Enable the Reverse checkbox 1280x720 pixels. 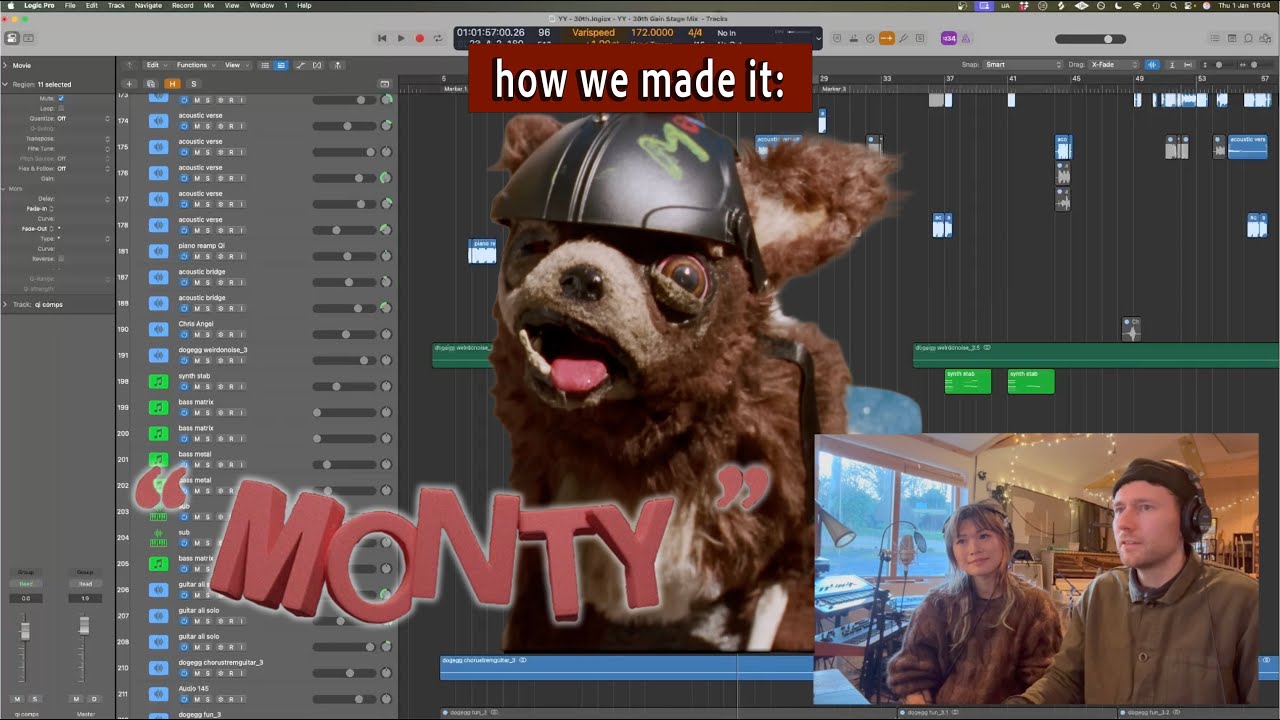coord(61,258)
